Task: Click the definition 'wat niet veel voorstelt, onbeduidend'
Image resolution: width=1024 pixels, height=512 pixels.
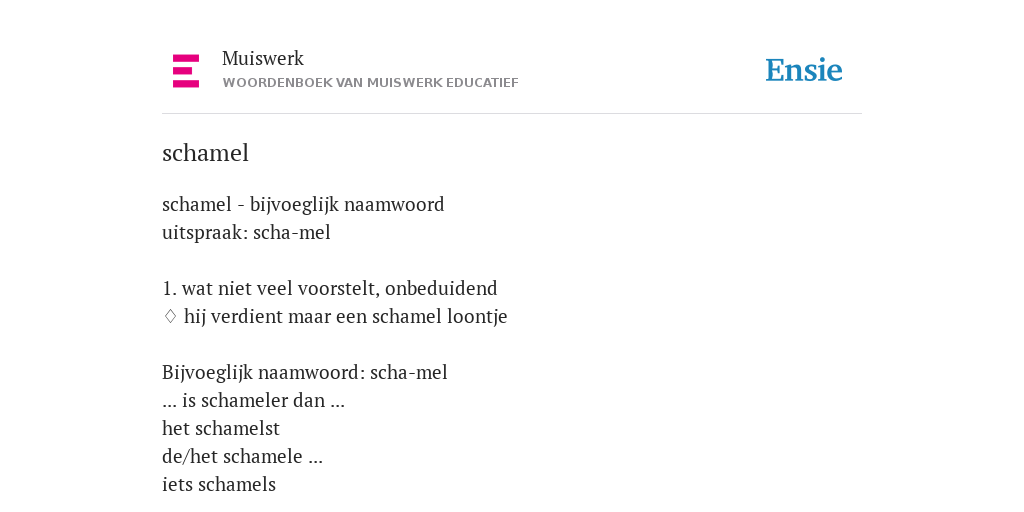Action: pyautogui.click(x=340, y=289)
